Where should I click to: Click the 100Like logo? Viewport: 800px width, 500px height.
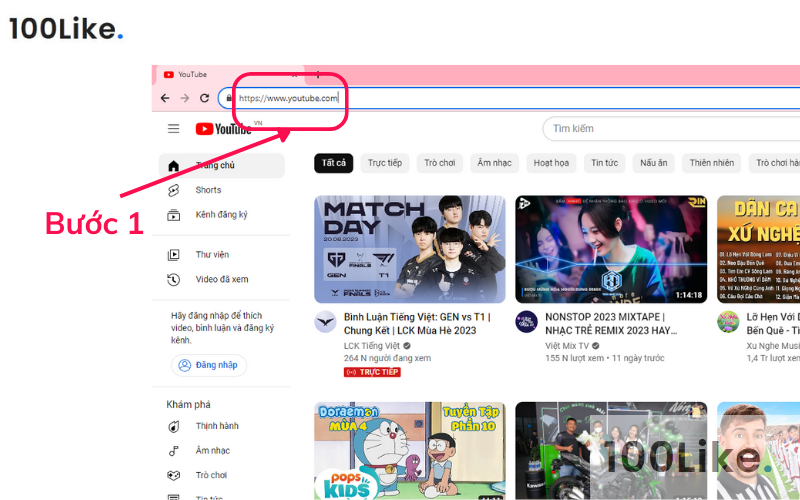point(66,29)
